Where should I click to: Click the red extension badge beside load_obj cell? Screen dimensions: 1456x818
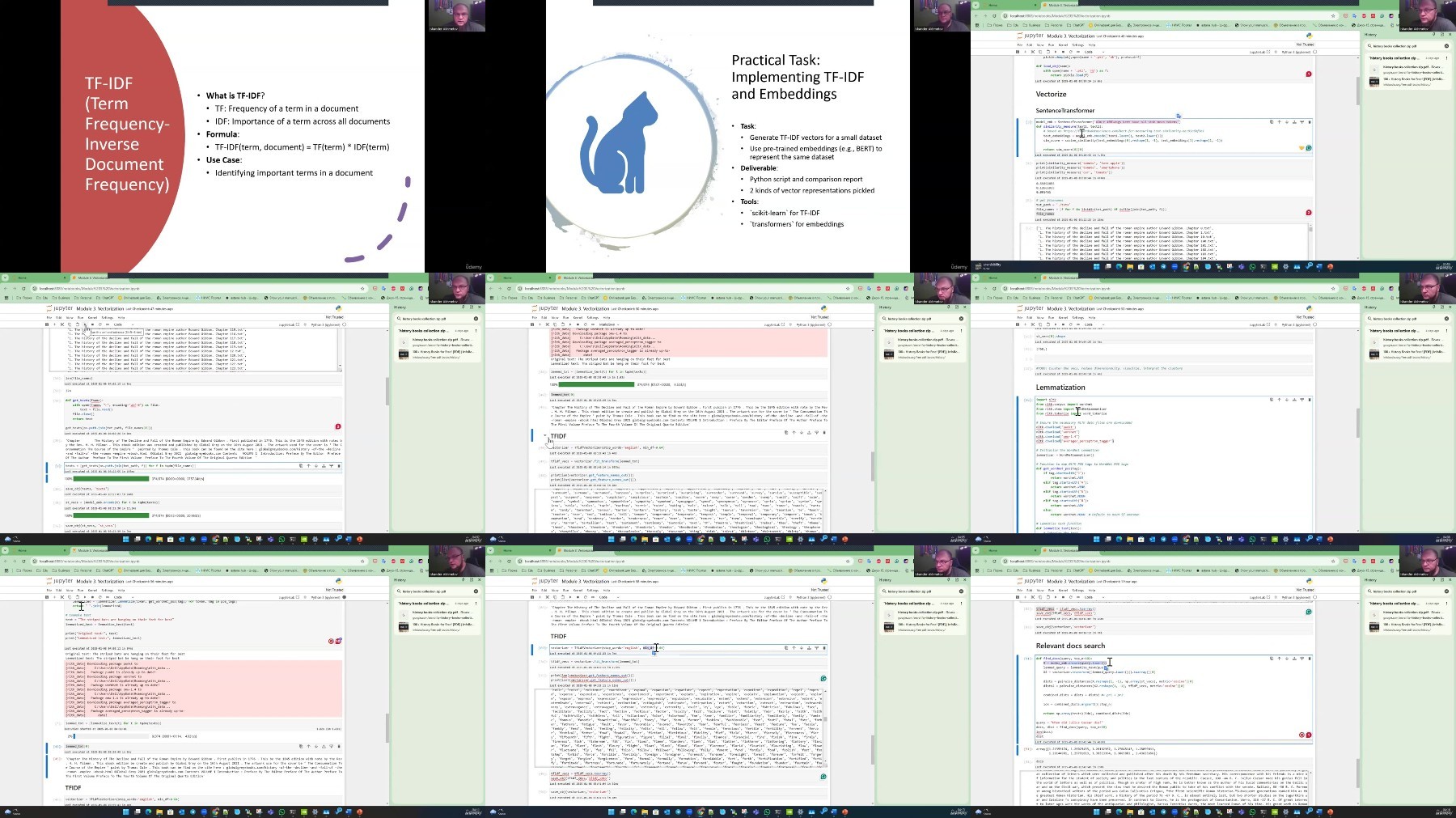tap(1309, 74)
